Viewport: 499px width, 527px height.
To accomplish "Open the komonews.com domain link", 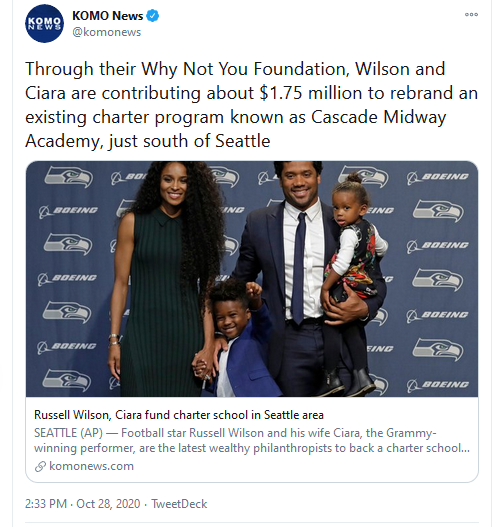I will point(91,466).
